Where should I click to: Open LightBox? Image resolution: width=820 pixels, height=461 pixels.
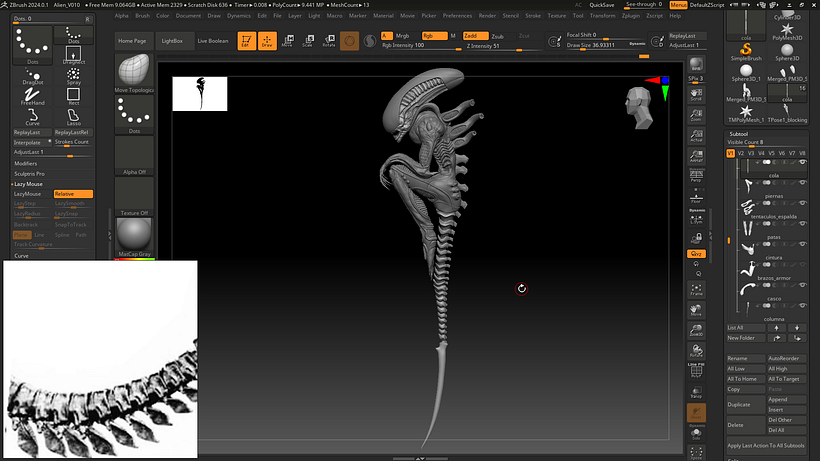pyautogui.click(x=172, y=41)
